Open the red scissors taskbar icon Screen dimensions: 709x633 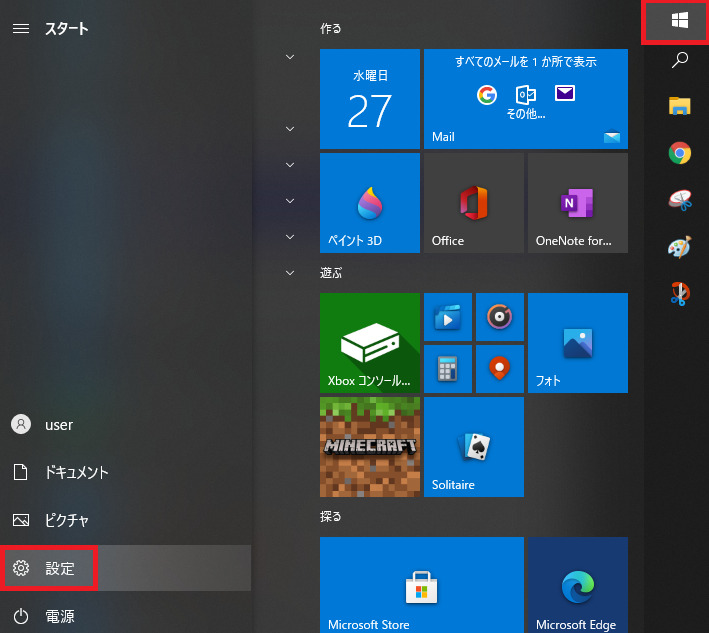(x=680, y=293)
